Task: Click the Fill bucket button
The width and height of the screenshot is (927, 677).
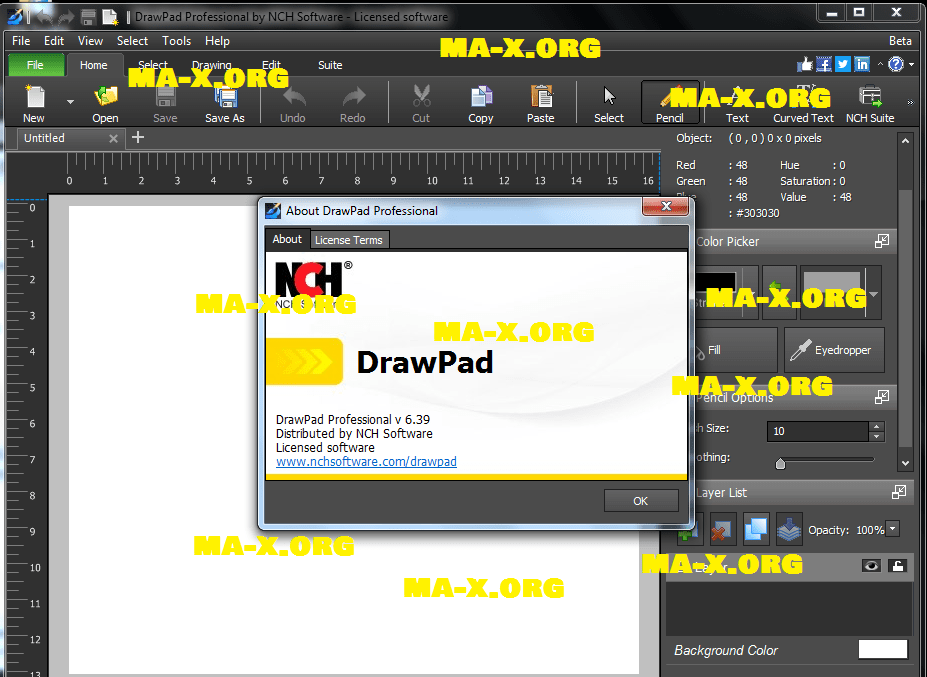Action: coord(733,350)
